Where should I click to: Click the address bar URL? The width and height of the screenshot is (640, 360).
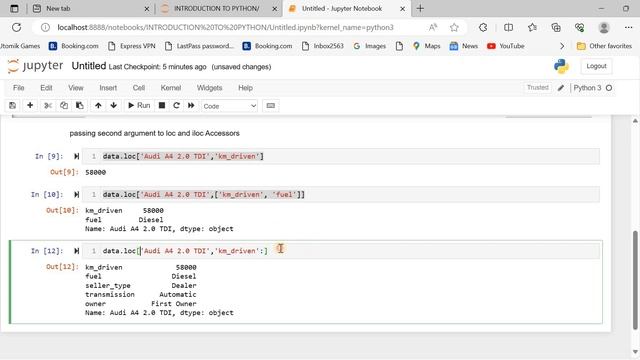(225, 27)
